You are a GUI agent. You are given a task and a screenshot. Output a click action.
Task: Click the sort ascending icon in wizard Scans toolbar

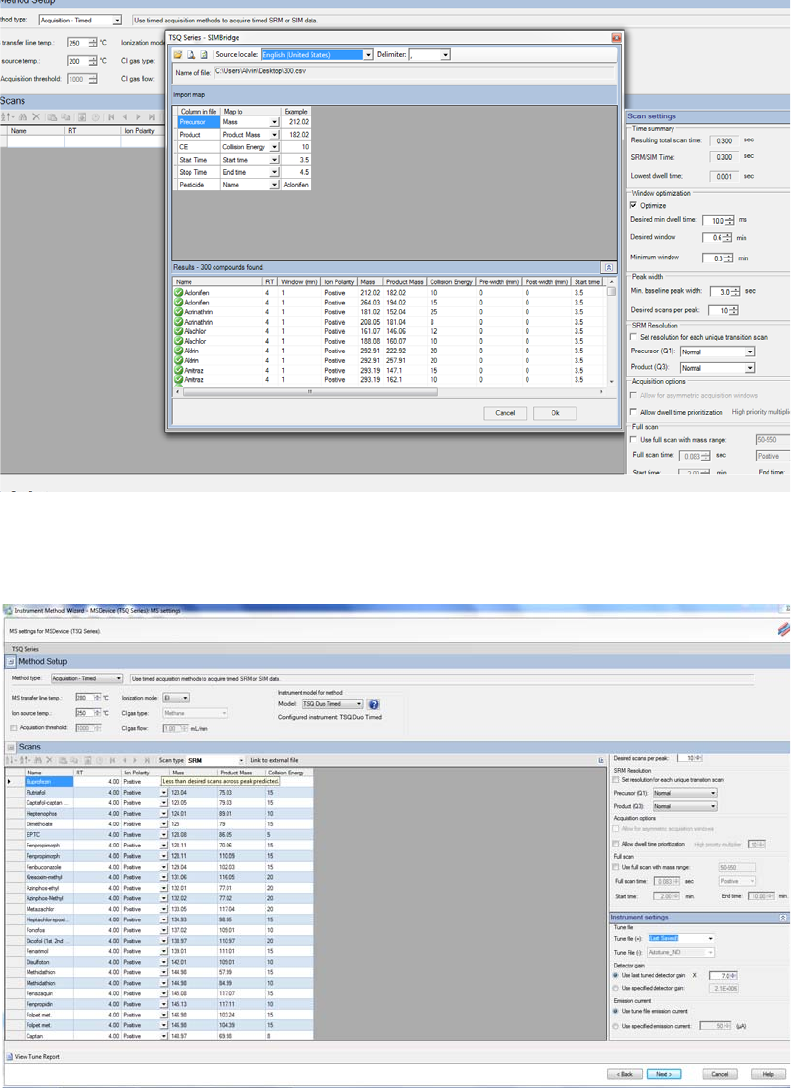(10, 760)
